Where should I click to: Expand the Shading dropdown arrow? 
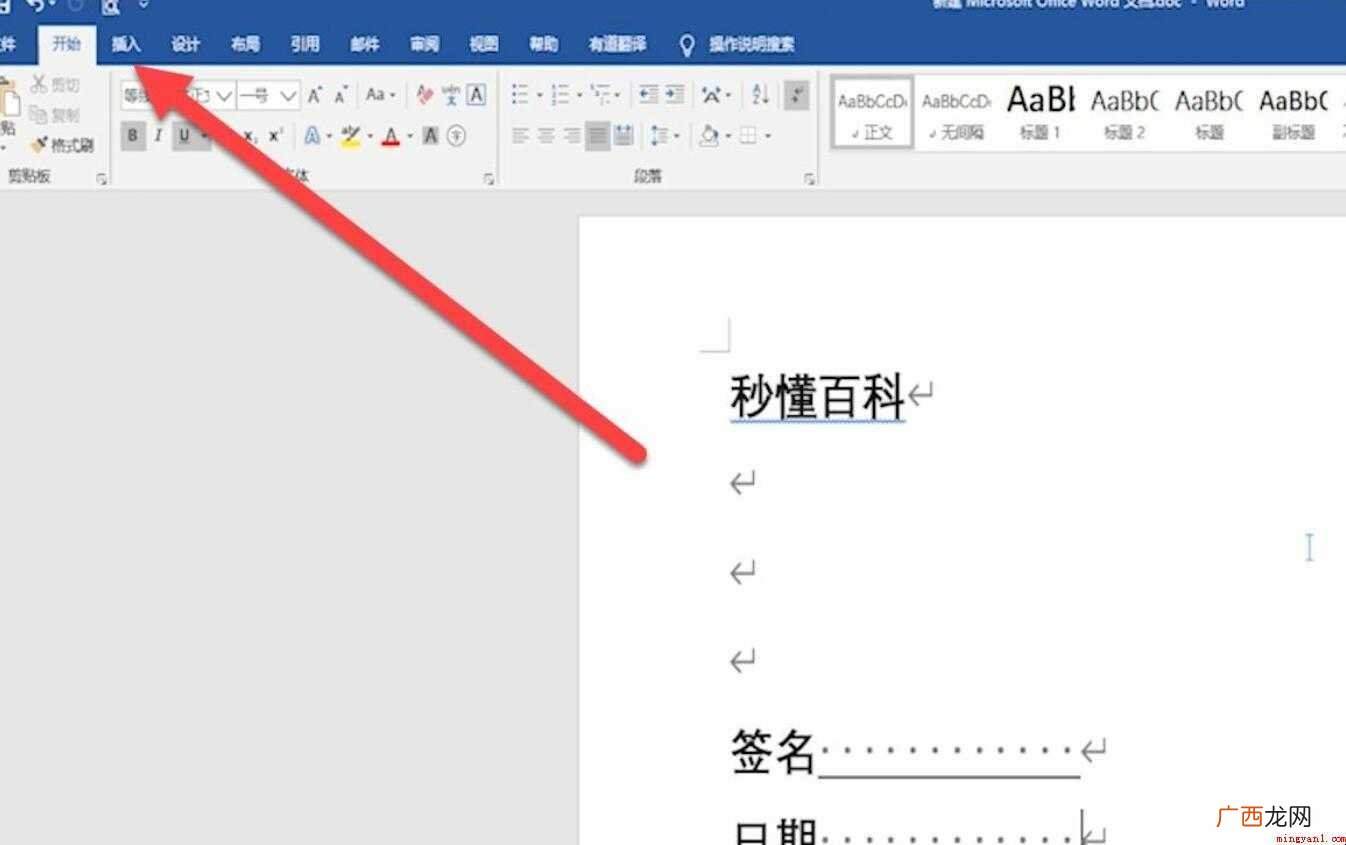tap(728, 137)
